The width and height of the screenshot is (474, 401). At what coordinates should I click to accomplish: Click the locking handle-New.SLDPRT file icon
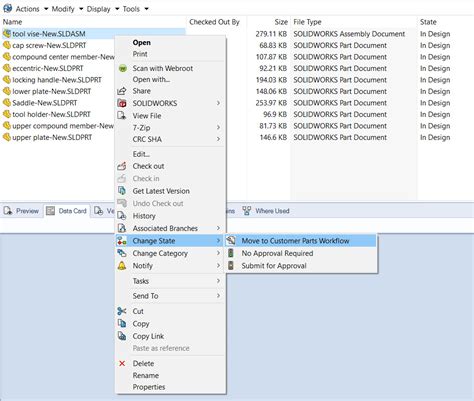7,80
